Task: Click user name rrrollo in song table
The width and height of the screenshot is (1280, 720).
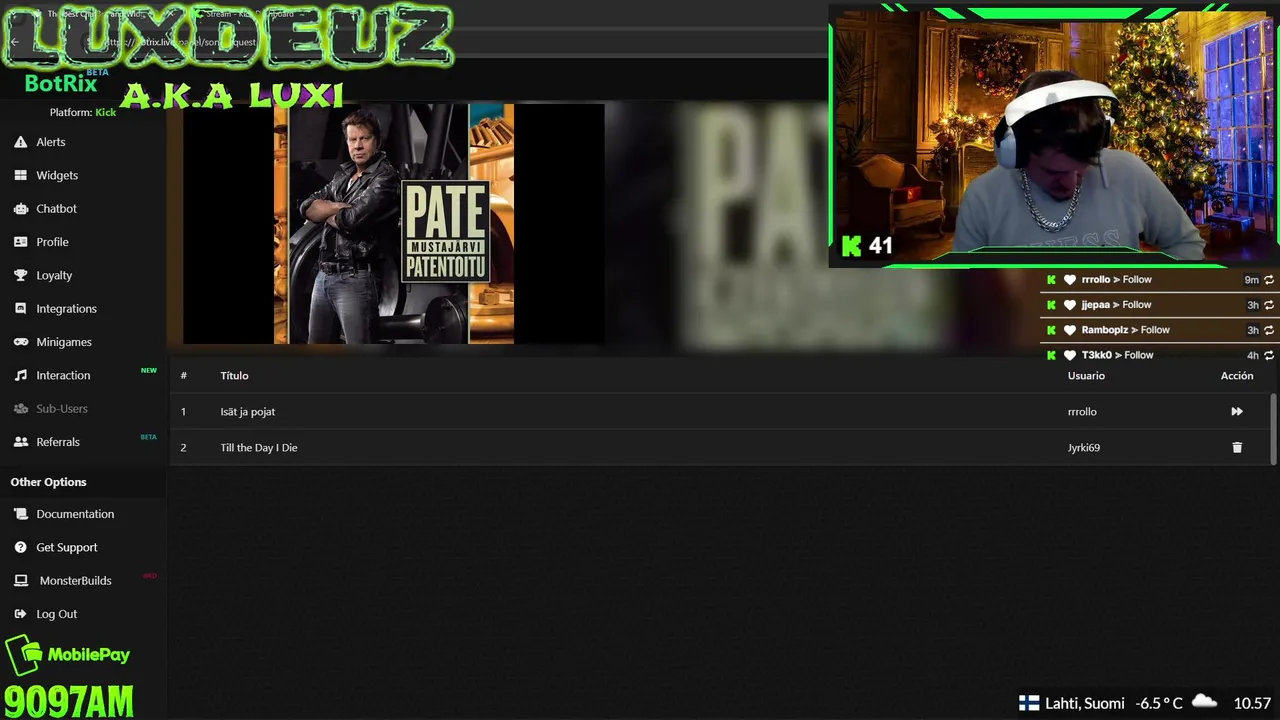Action: [x=1082, y=411]
